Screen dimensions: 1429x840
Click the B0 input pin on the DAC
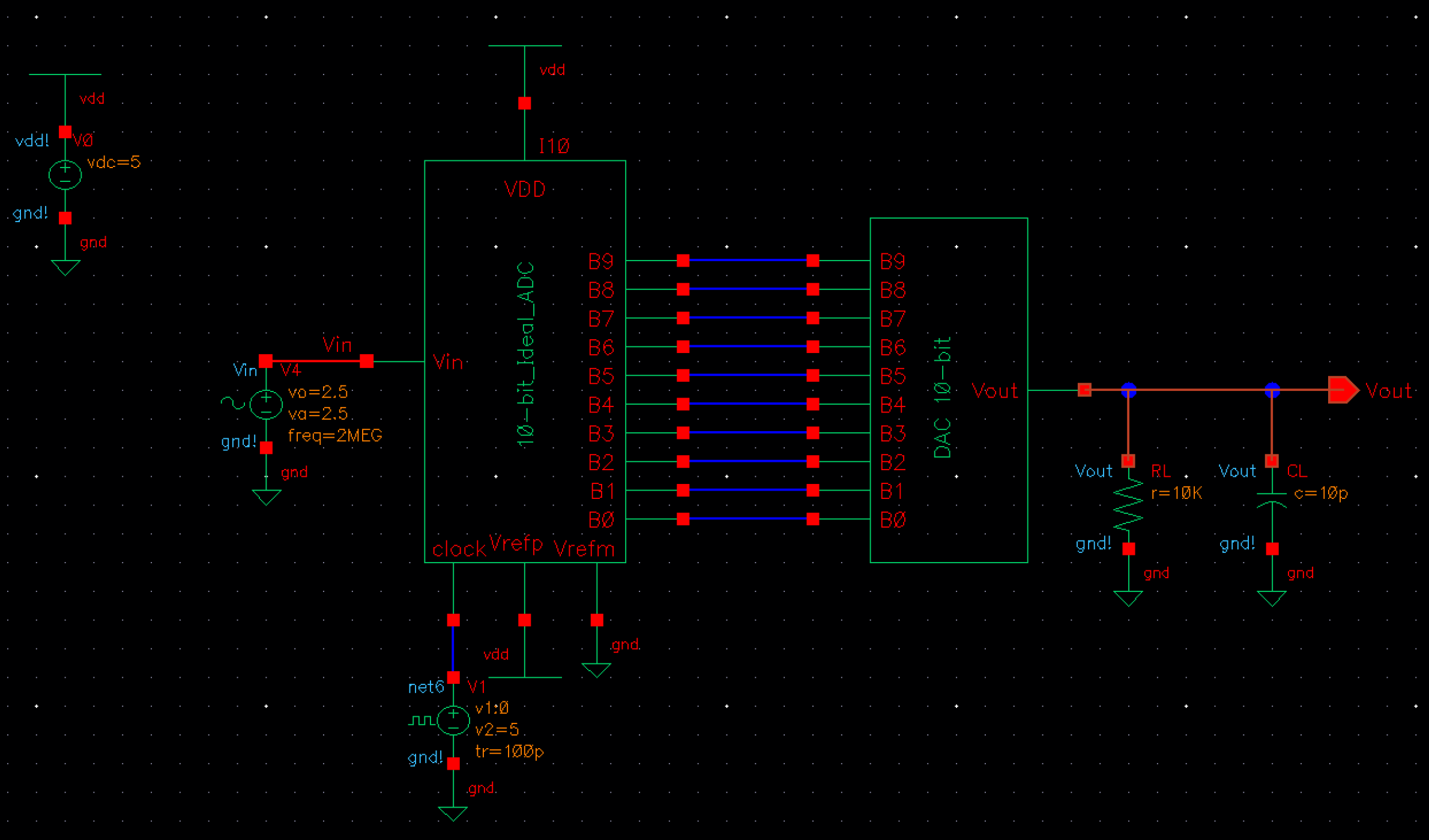point(814,520)
